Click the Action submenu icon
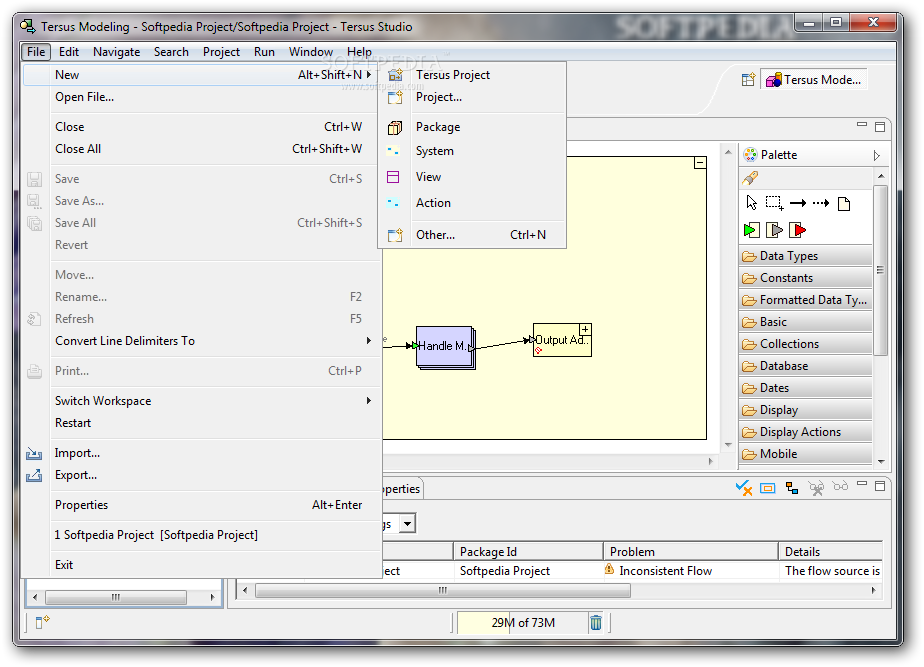Screen dimensions: 924x667 (393, 203)
